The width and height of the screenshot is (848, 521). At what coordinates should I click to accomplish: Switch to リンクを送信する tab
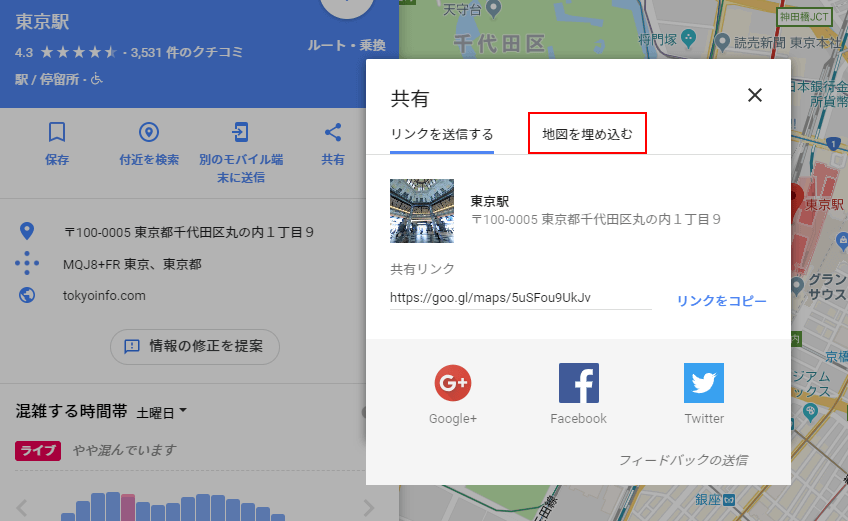pyautogui.click(x=442, y=134)
